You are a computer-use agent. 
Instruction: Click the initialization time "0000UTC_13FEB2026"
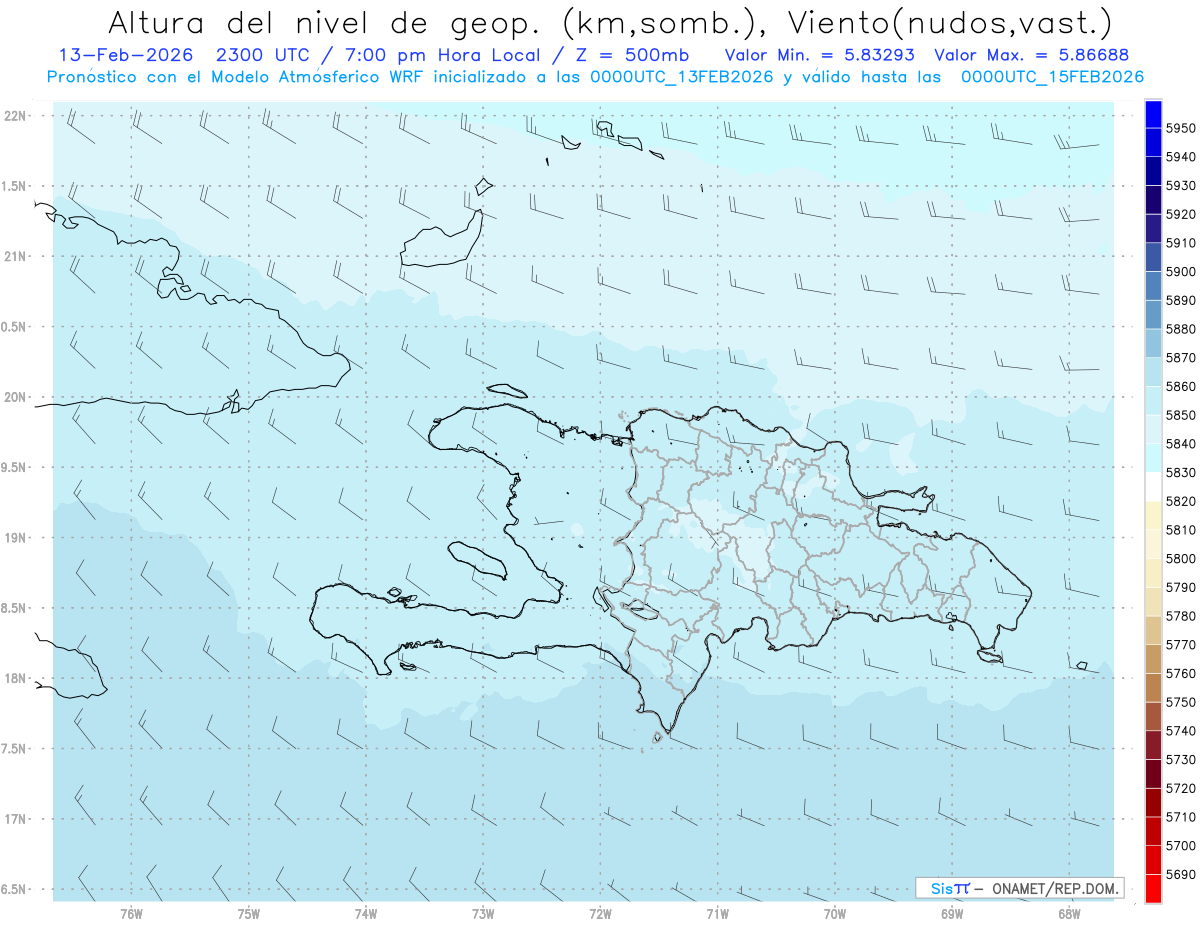pyautogui.click(x=682, y=77)
